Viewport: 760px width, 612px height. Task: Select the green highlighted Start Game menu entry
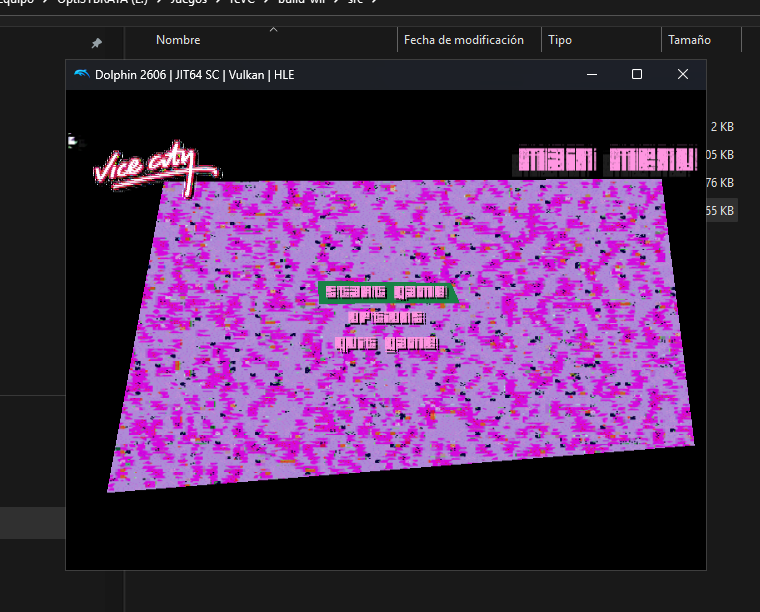coord(387,292)
